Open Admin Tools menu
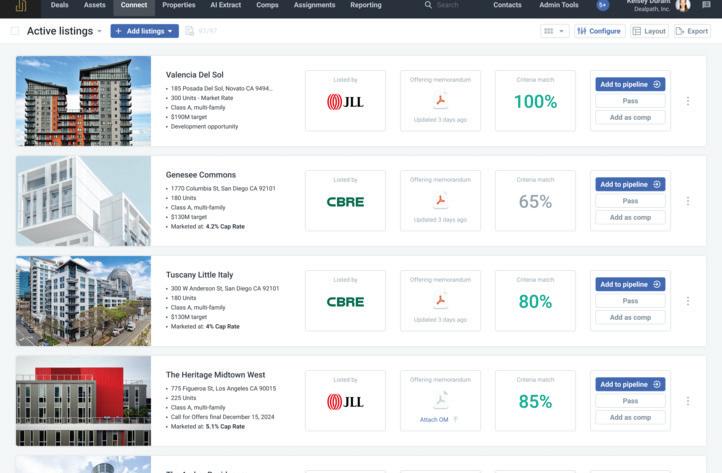Viewport: 722px width, 473px height. pyautogui.click(x=559, y=5)
